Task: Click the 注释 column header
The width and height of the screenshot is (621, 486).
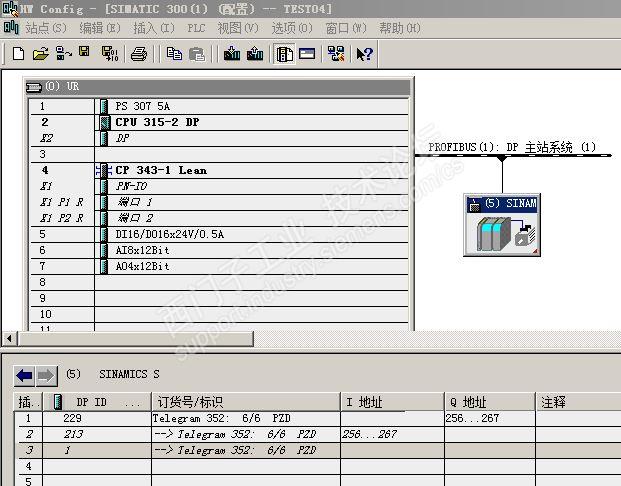Action: point(578,402)
